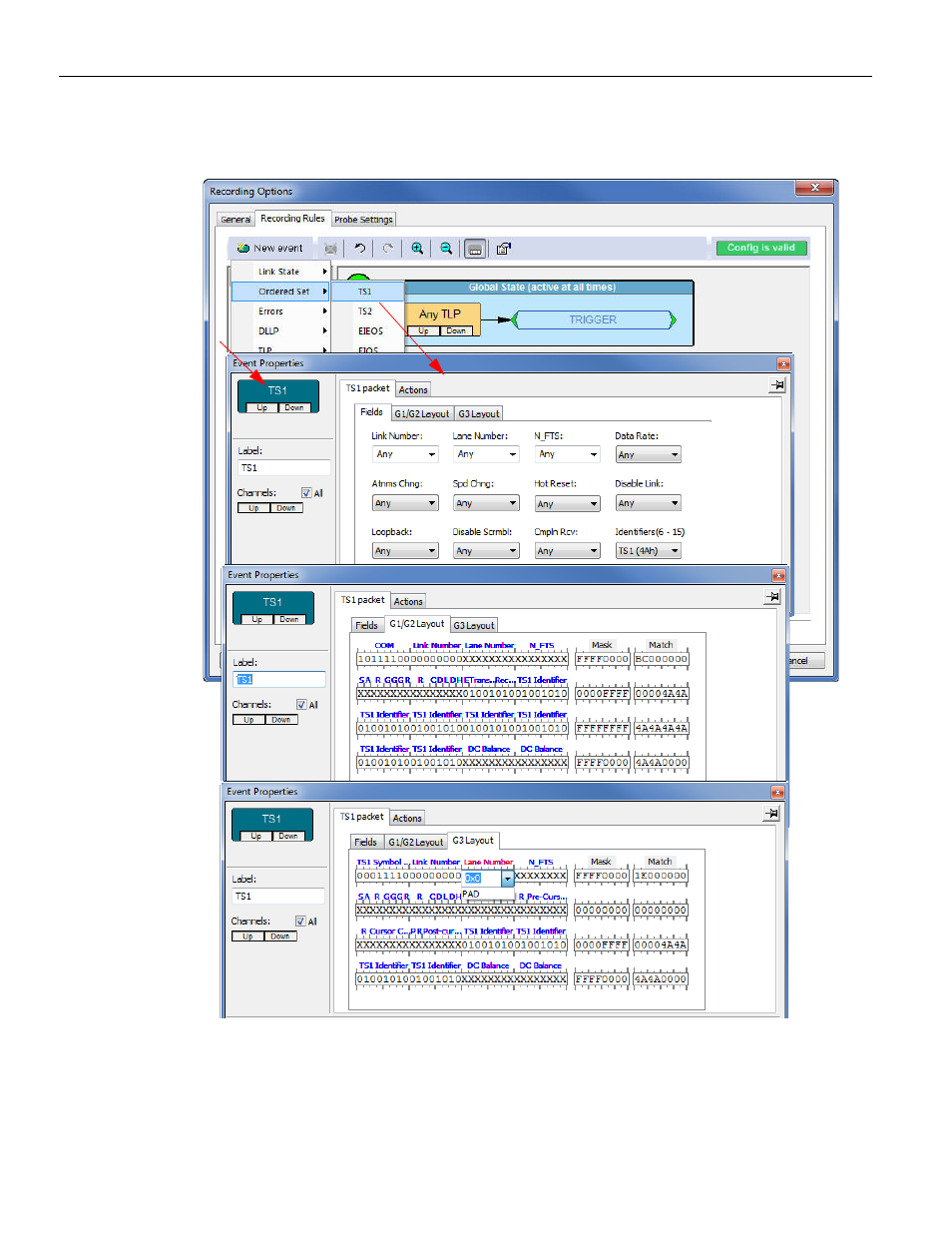
Task: Click the Config is valid status button
Action: tap(761, 249)
